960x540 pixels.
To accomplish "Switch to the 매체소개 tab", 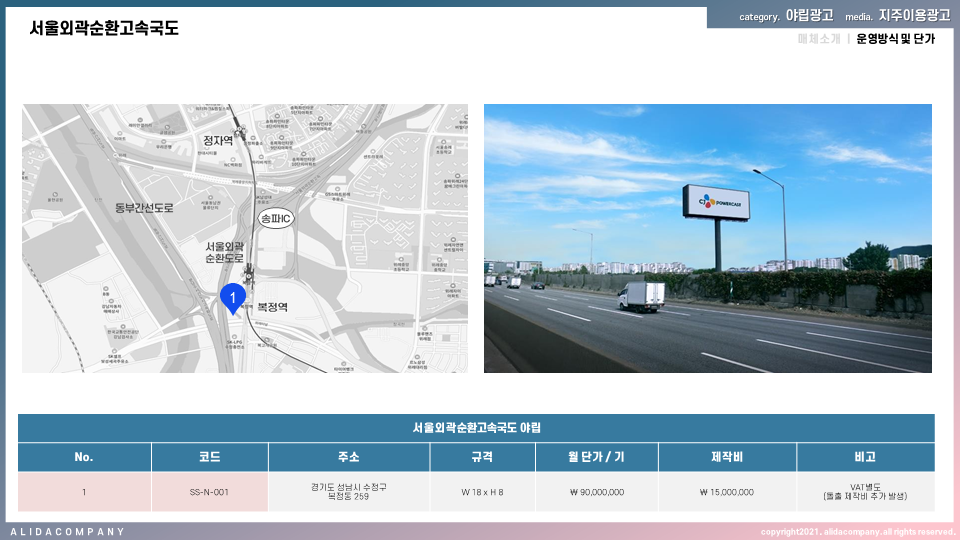I will 818,40.
